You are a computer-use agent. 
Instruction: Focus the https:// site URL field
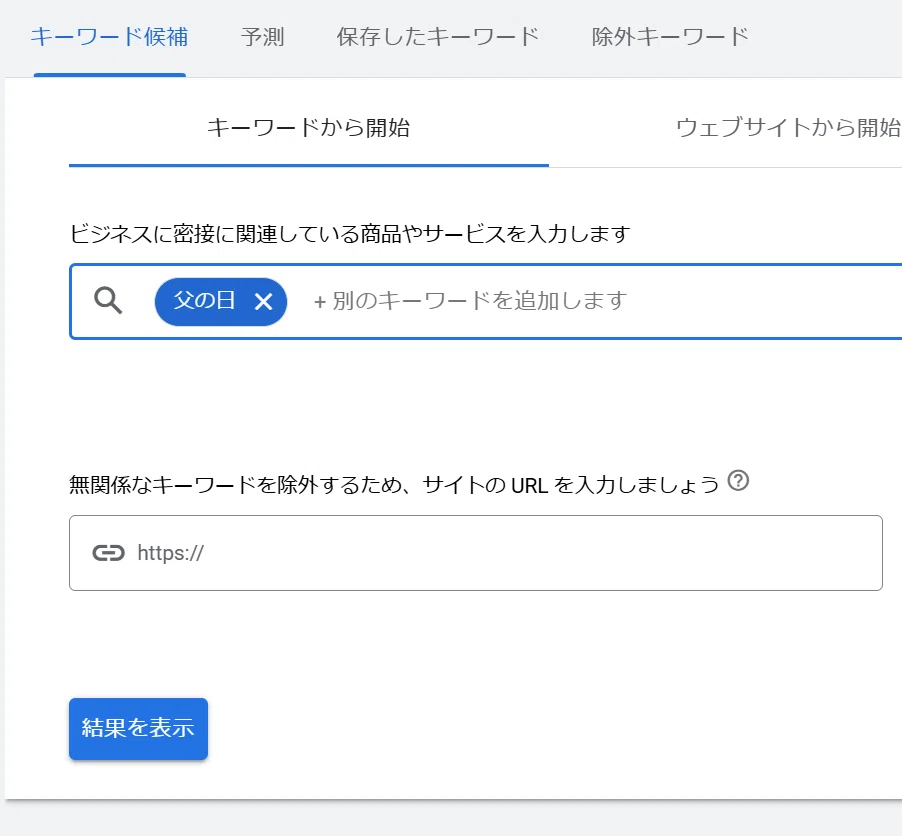click(x=476, y=553)
